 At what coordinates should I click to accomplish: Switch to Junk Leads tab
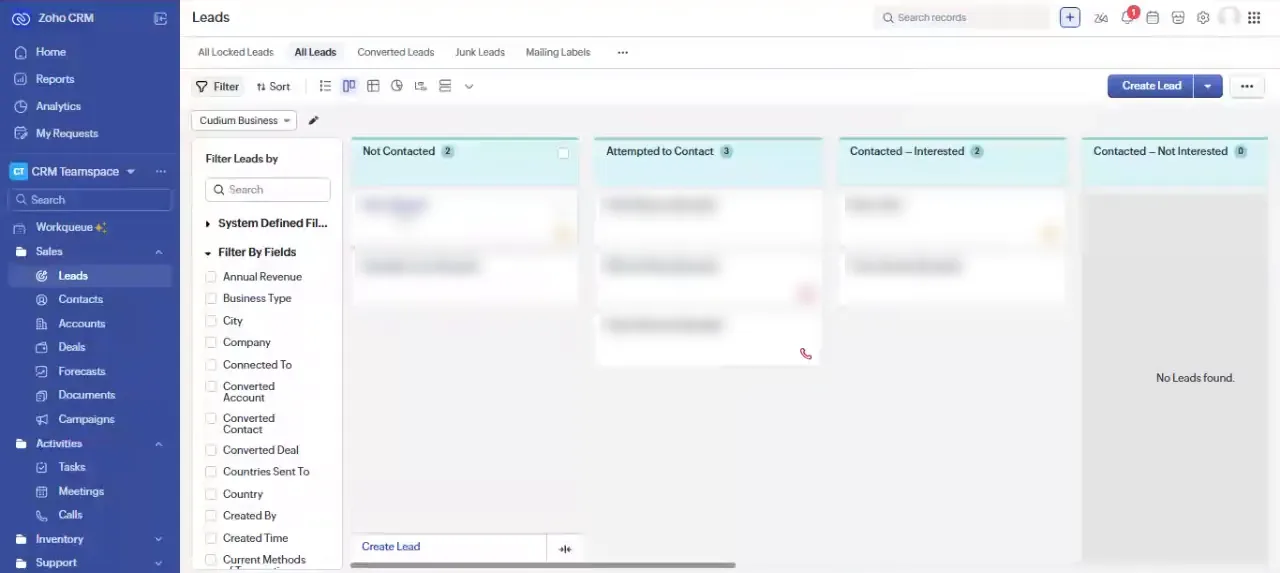[480, 52]
